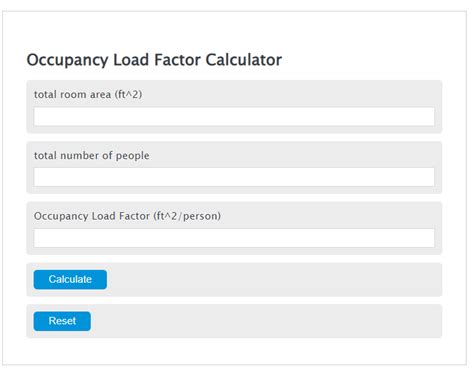Focus the total number of people field

(234, 177)
